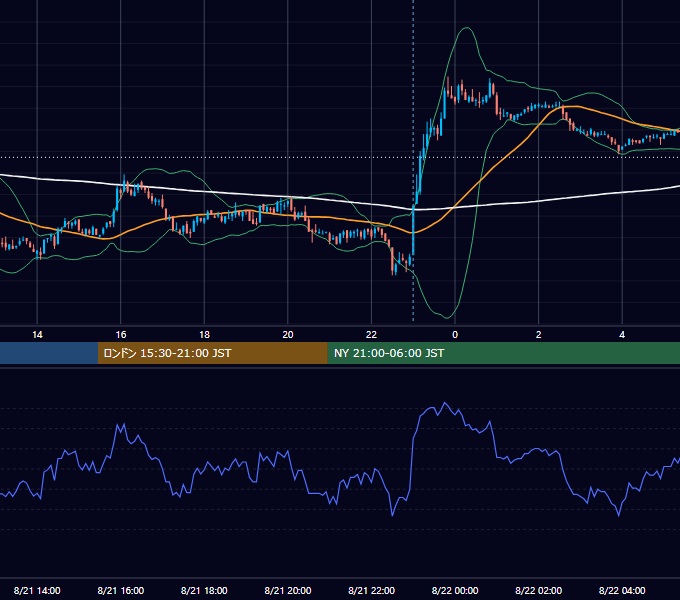Click the 14 hour label on chart axis
The width and height of the screenshot is (680, 600).
pos(37,335)
